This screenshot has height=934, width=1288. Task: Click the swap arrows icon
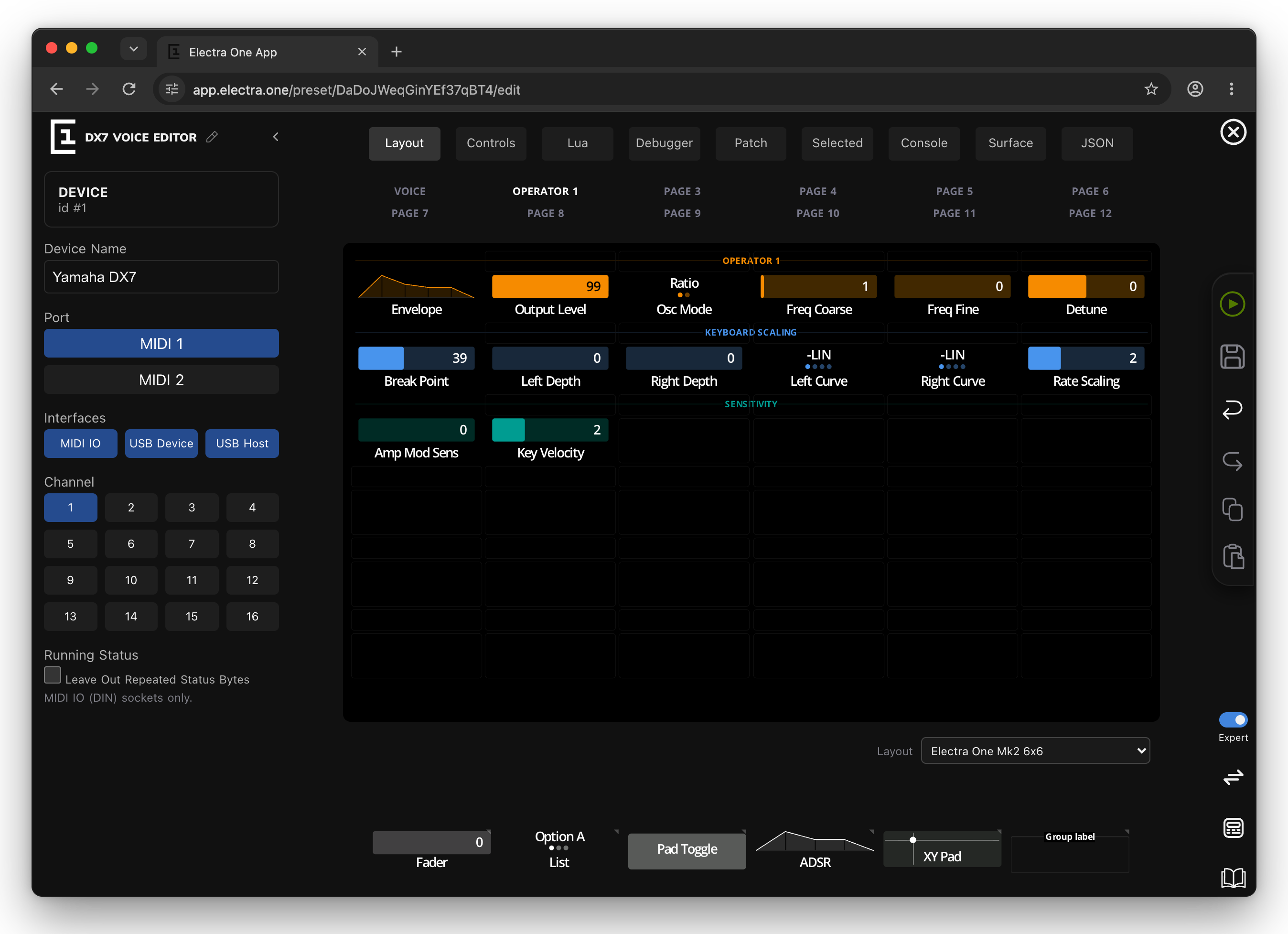(1233, 777)
